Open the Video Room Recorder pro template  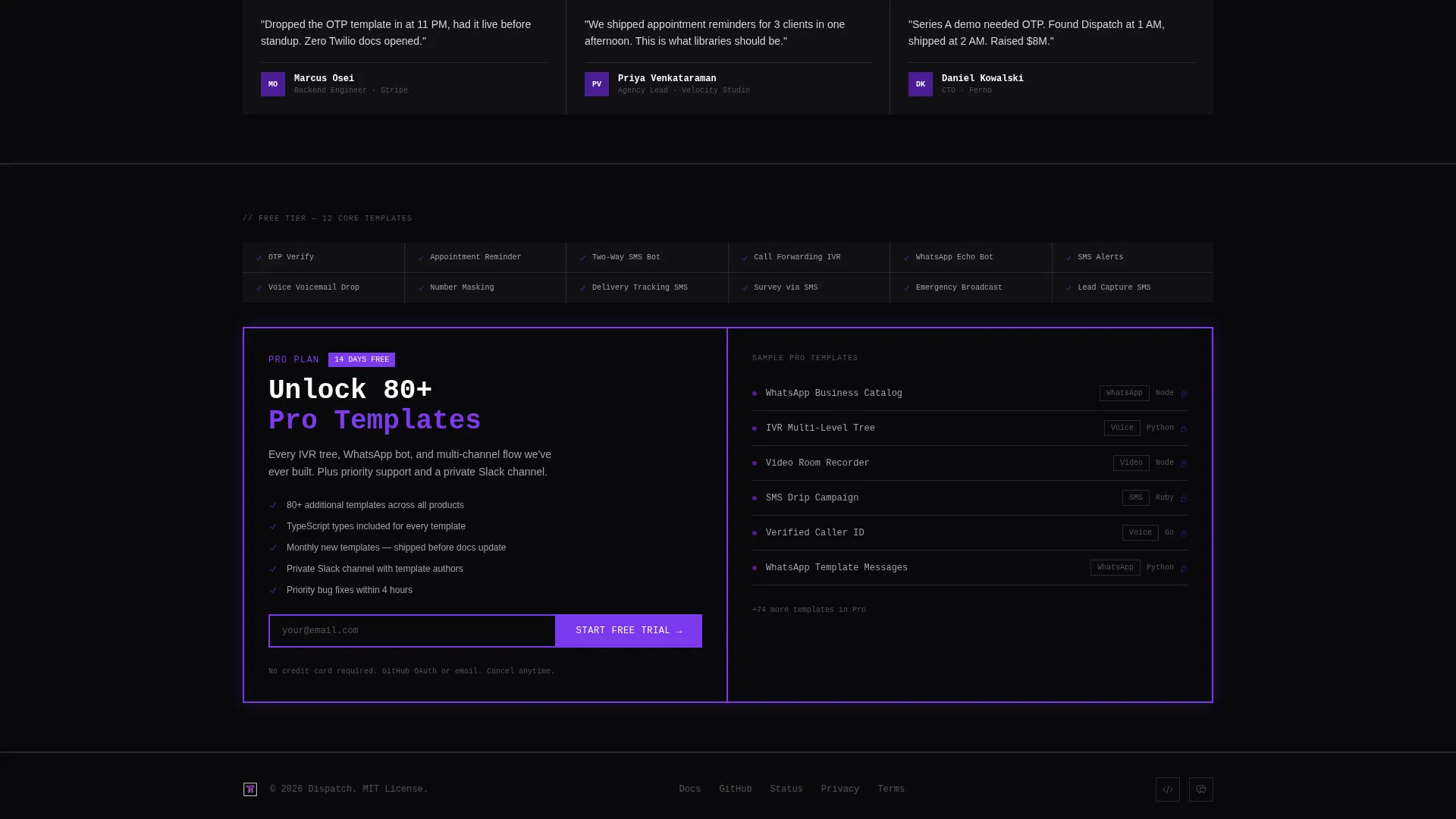[x=970, y=463]
